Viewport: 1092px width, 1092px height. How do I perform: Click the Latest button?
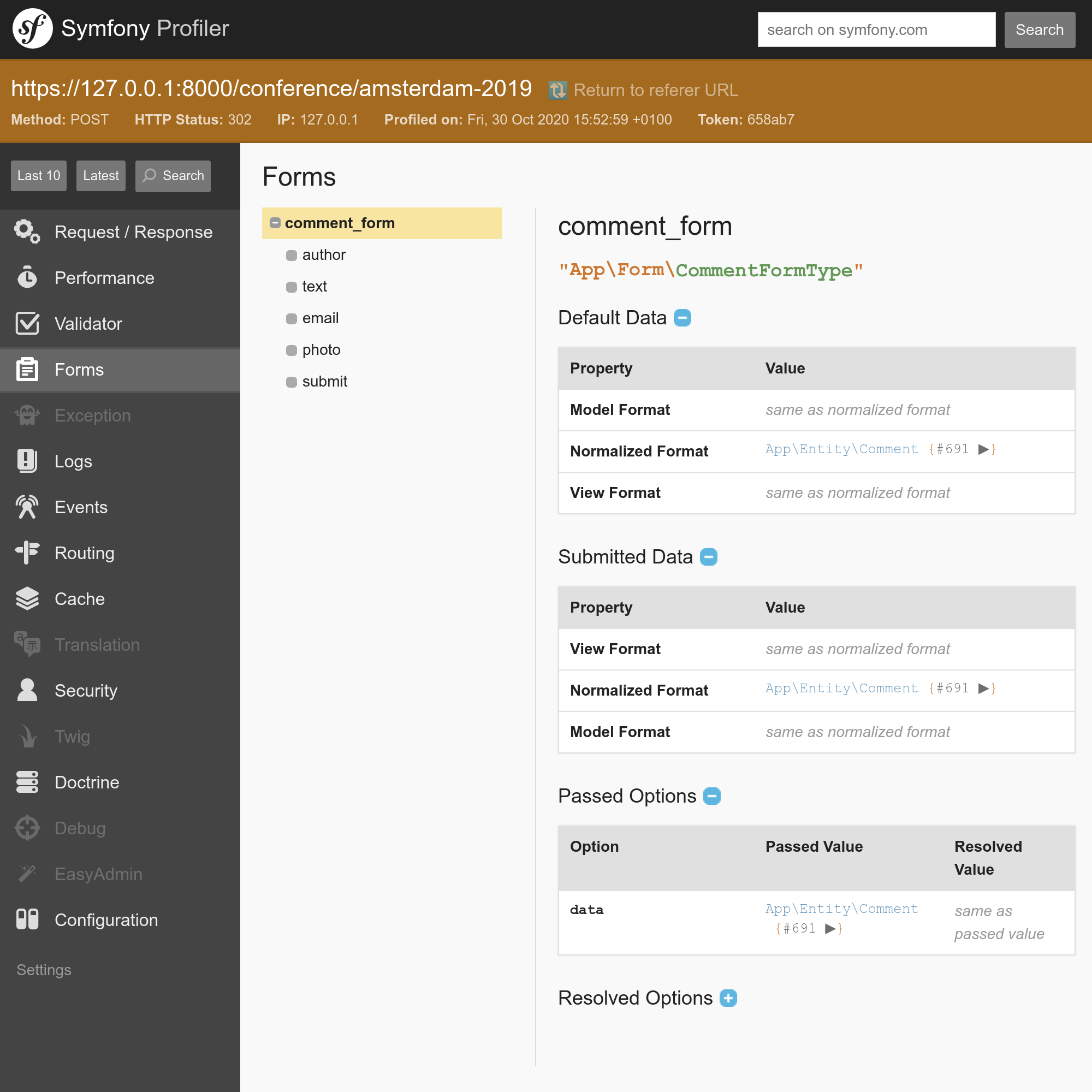click(x=100, y=176)
